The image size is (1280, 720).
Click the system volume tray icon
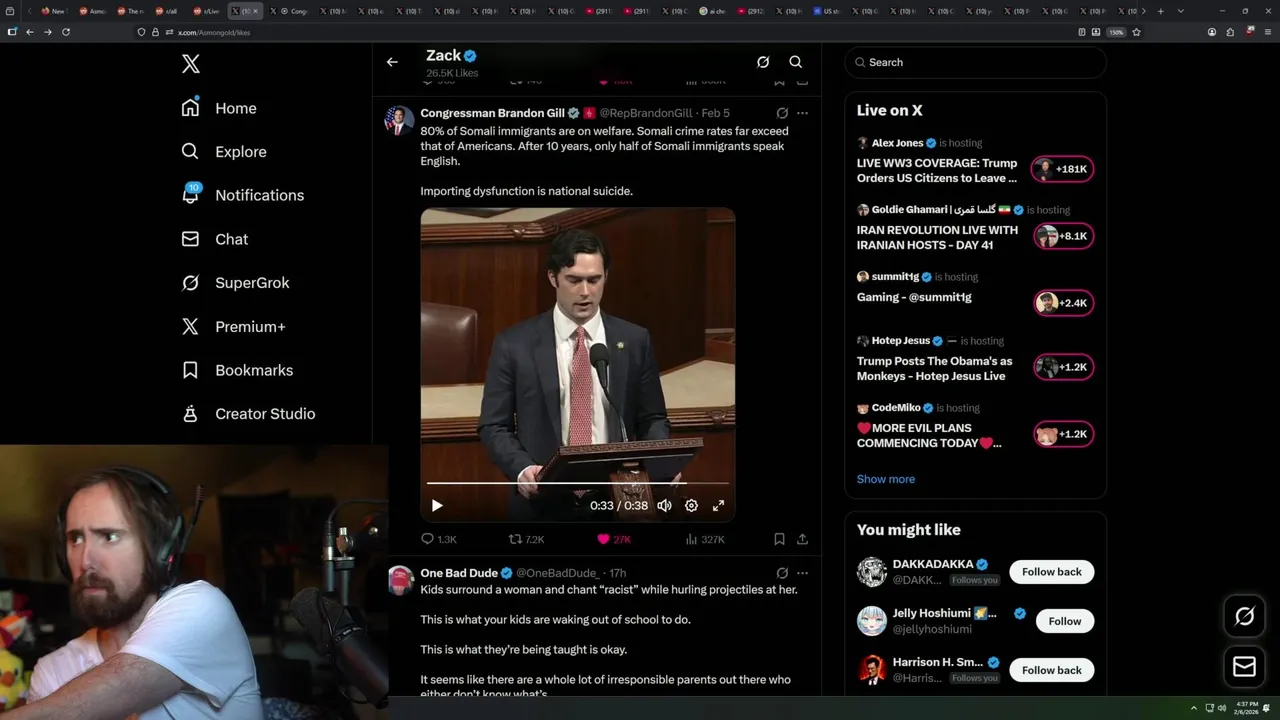[1221, 708]
